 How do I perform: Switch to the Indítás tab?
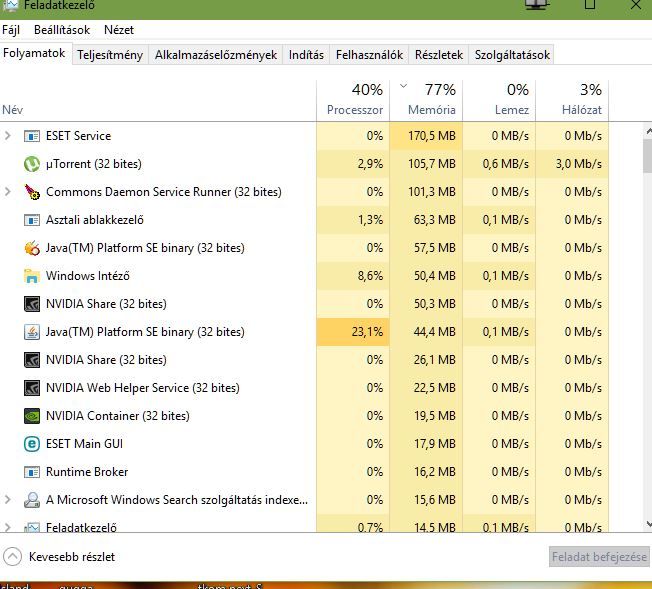click(x=306, y=55)
